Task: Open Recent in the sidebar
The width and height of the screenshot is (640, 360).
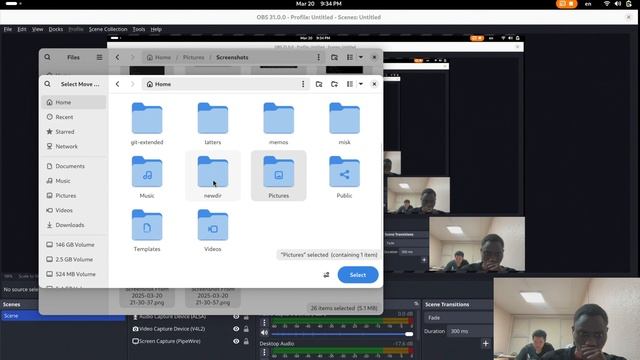Action: 74,117
